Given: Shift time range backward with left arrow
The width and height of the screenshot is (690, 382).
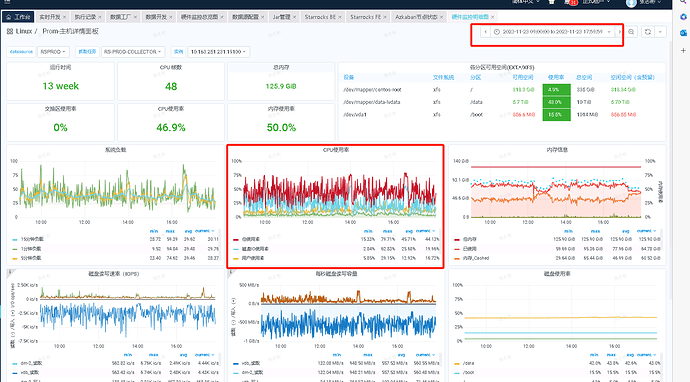Looking at the screenshot, I should pos(485,32).
